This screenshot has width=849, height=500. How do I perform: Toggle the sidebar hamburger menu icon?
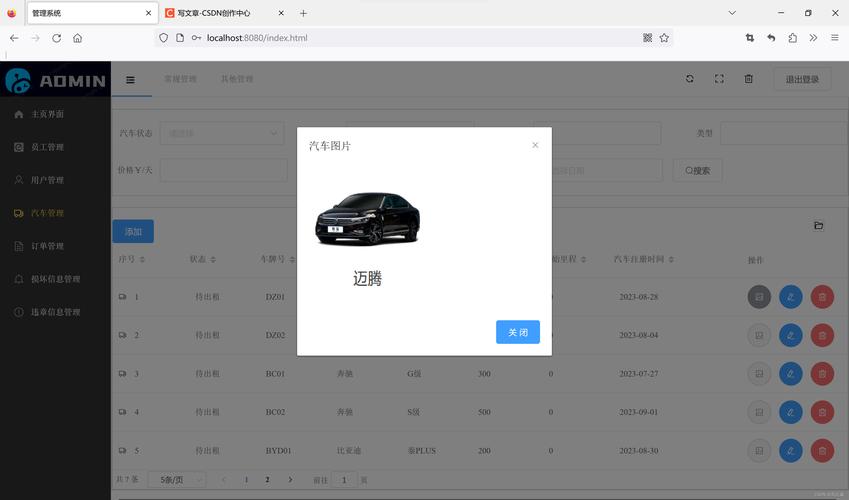[130, 80]
